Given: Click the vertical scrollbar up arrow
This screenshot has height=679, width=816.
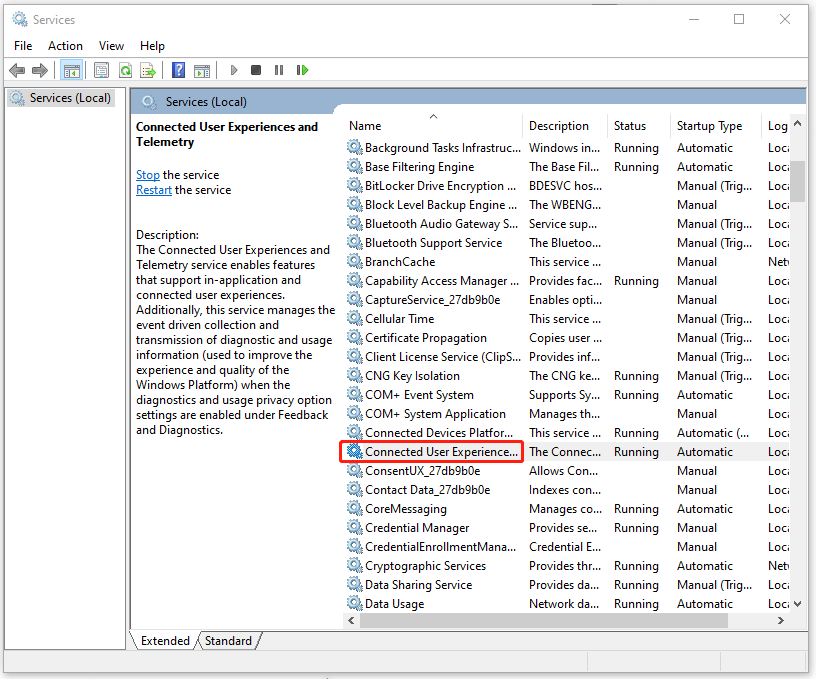Looking at the screenshot, I should 797,124.
